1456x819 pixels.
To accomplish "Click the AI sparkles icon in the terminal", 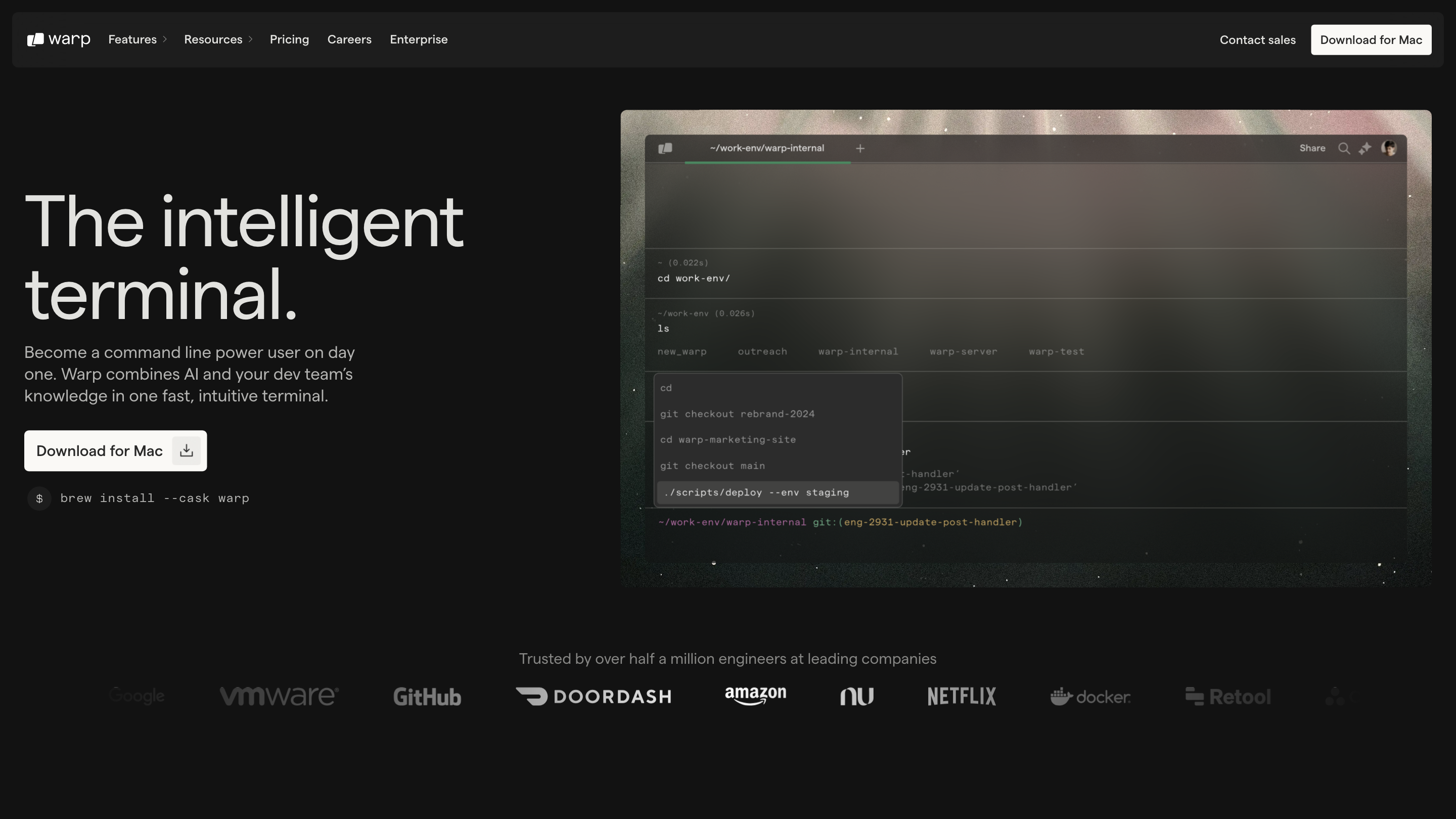I will pos(1366,148).
